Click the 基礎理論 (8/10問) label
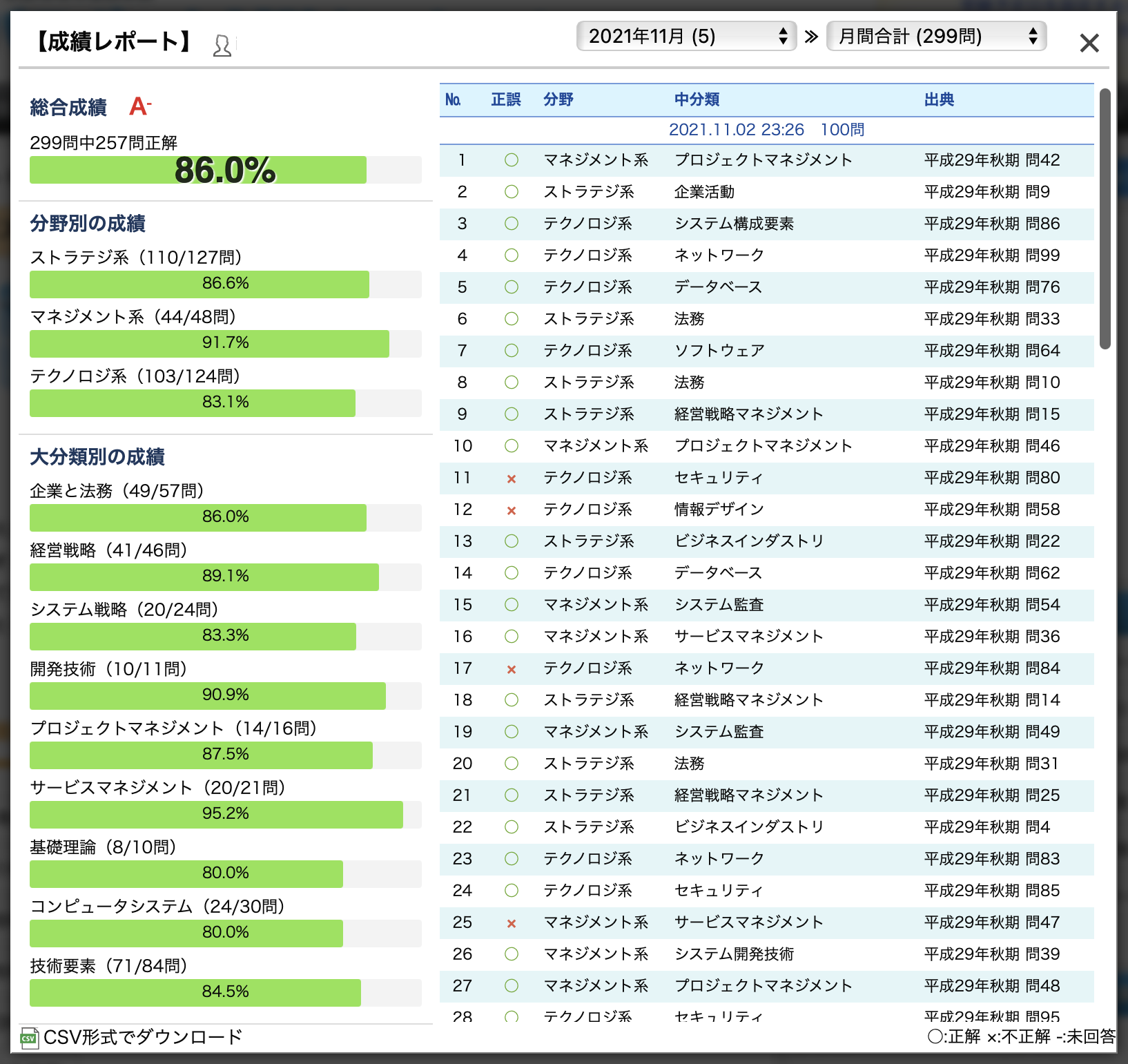Screen dimensions: 1128x1064 [x=103, y=847]
